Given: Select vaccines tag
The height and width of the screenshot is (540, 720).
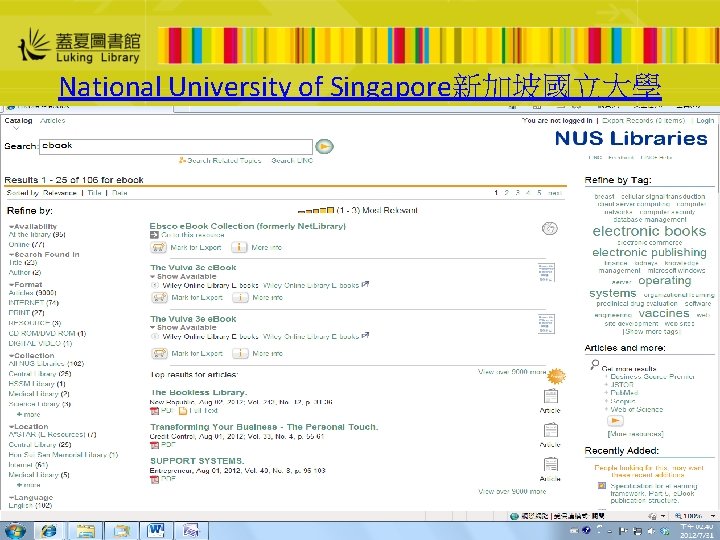Looking at the screenshot, I should pos(664,314).
